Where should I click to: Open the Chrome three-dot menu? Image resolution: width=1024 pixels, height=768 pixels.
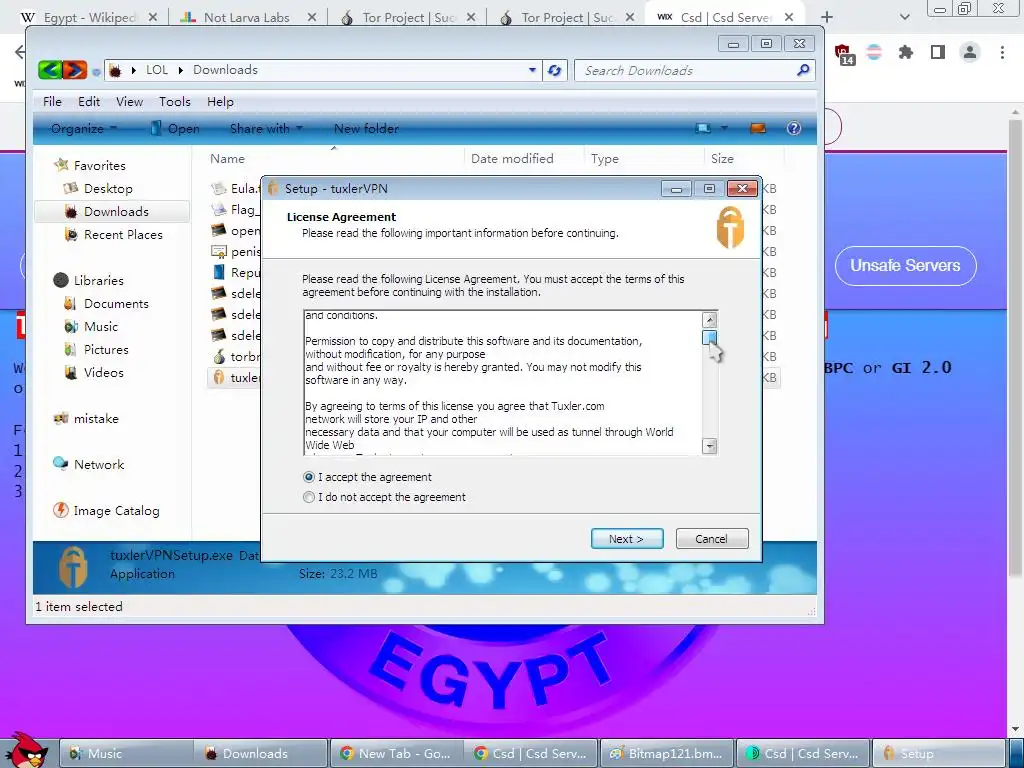[x=1002, y=52]
